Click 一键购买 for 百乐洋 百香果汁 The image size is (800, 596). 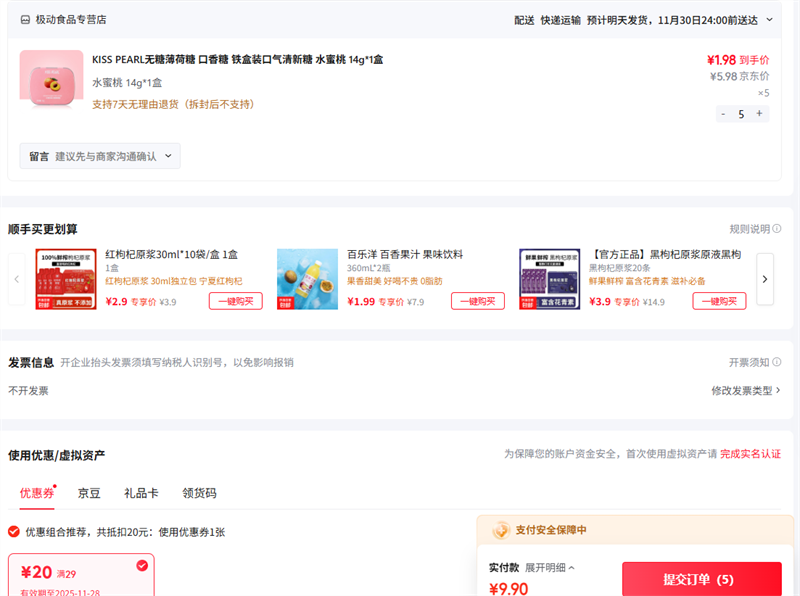477,301
